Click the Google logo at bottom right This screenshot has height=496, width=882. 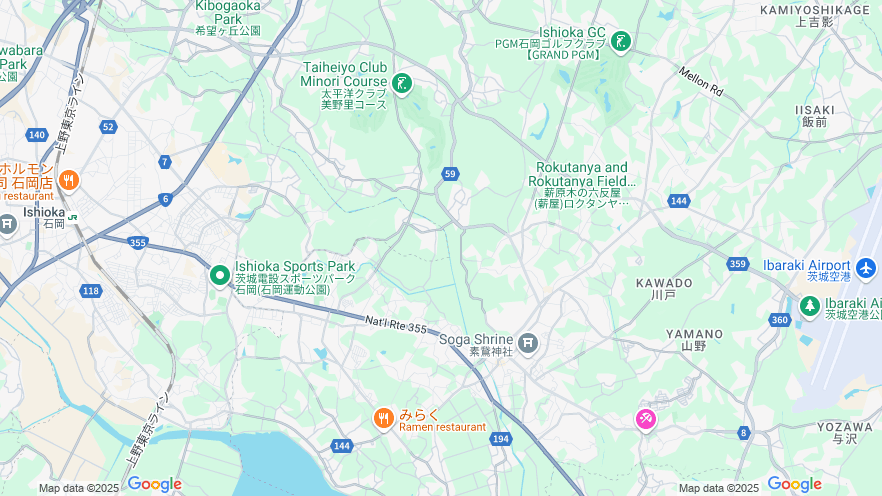(794, 484)
